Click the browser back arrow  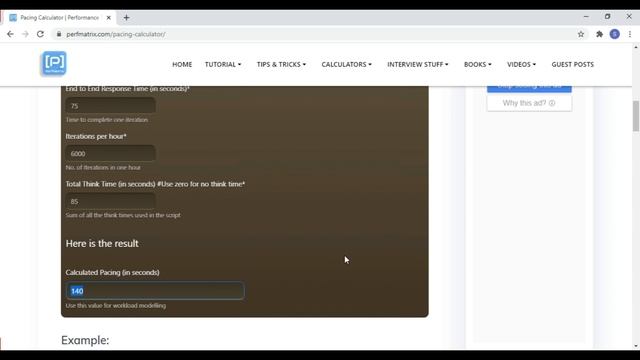10,34
